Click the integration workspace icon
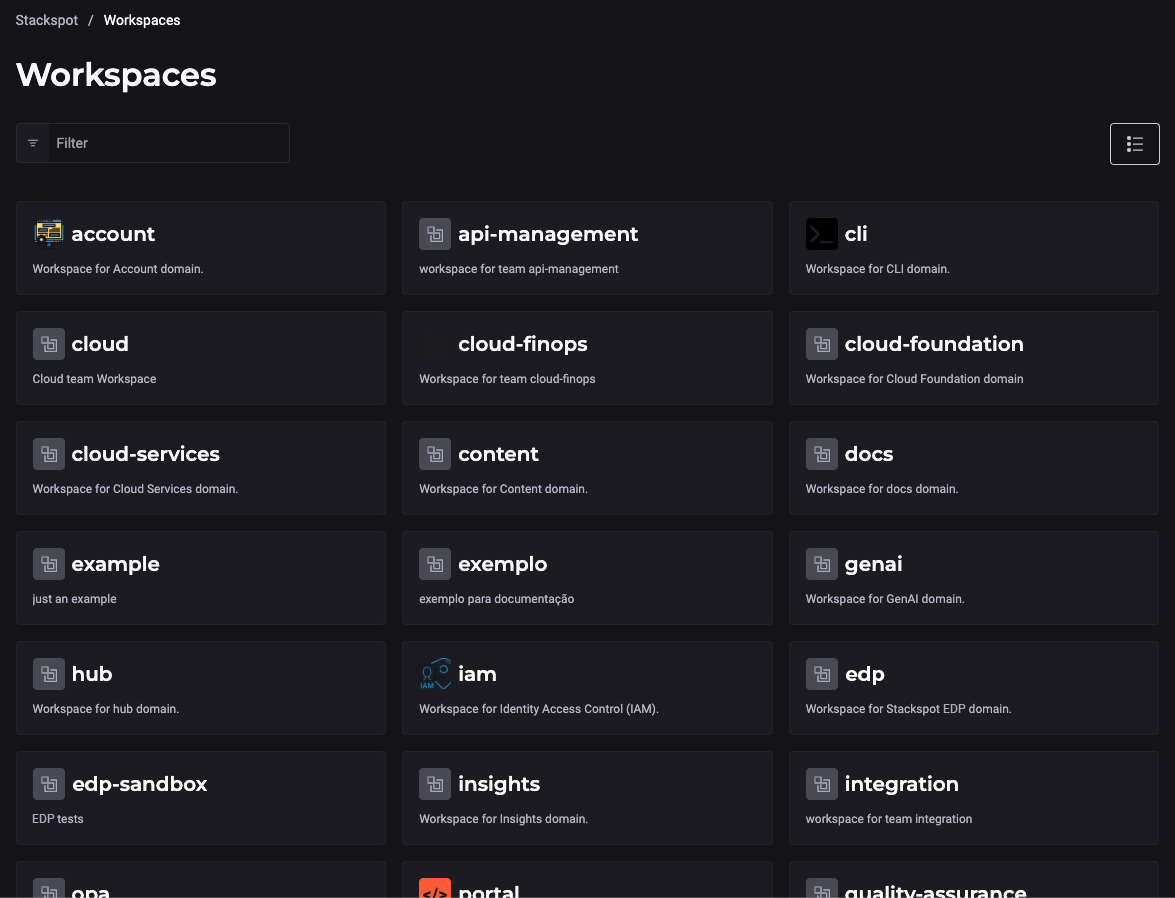 tap(821, 784)
